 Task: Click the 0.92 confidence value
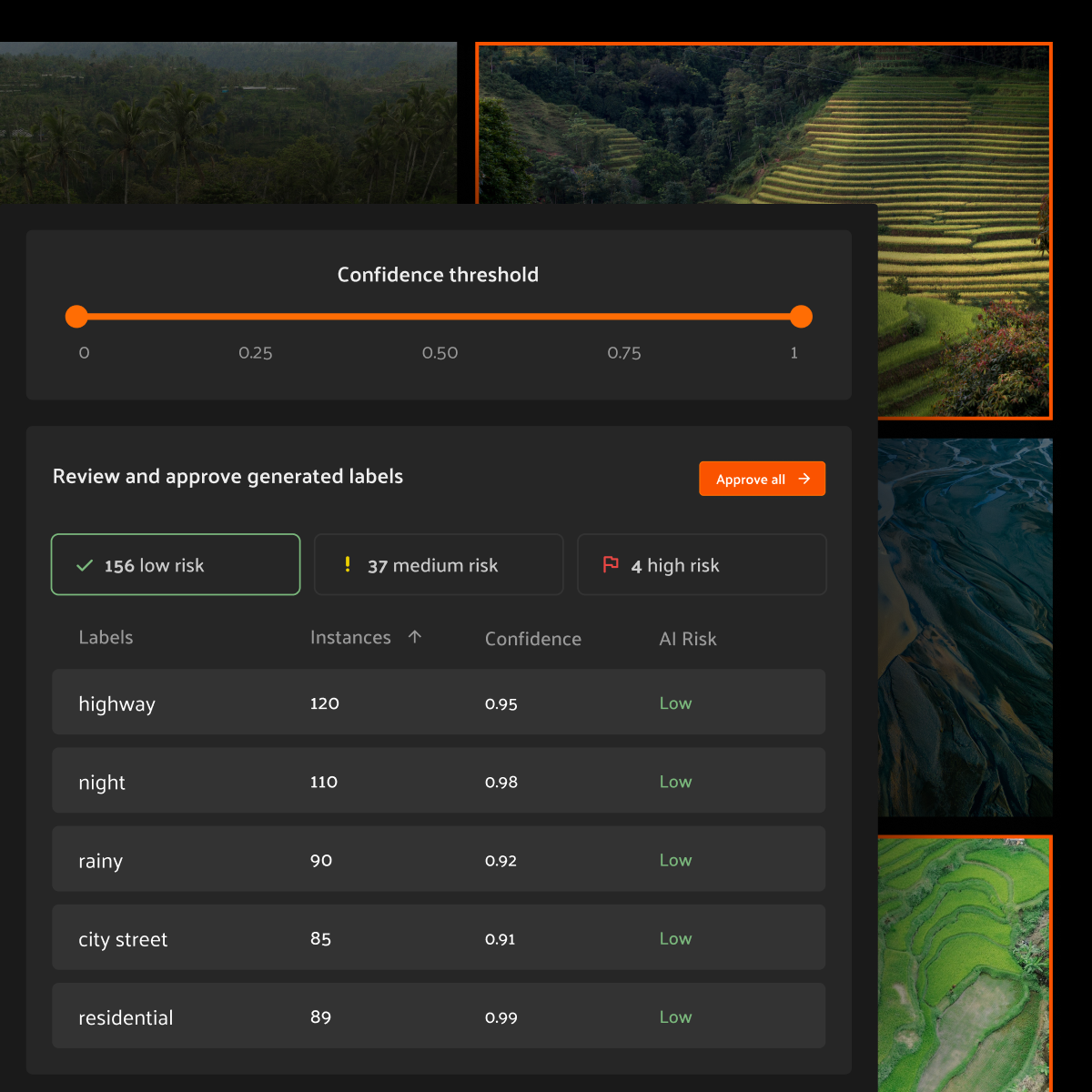(x=500, y=860)
